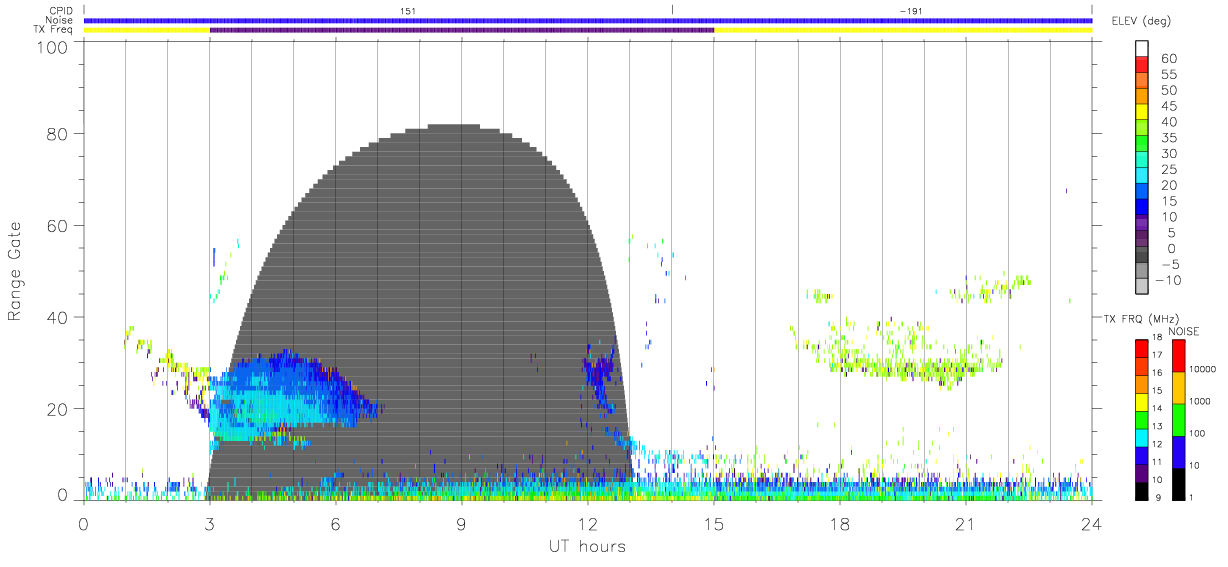
Task: Click the white top segment of ELEV colorbar
Action: click(x=1142, y=50)
